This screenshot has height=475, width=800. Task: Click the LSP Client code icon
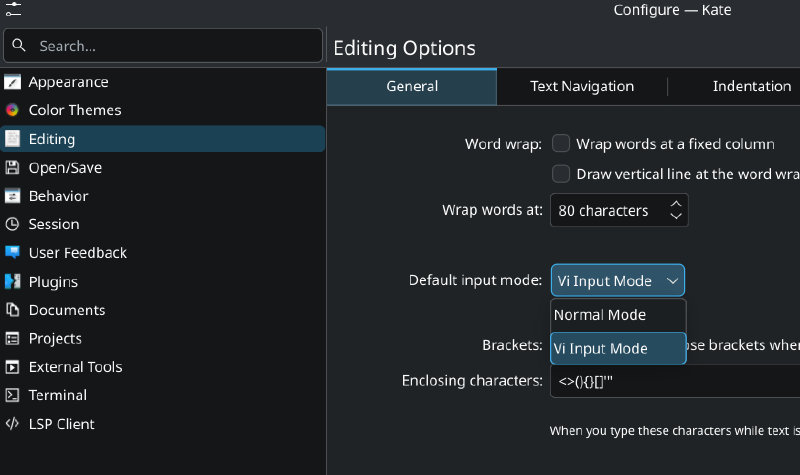[x=12, y=423]
